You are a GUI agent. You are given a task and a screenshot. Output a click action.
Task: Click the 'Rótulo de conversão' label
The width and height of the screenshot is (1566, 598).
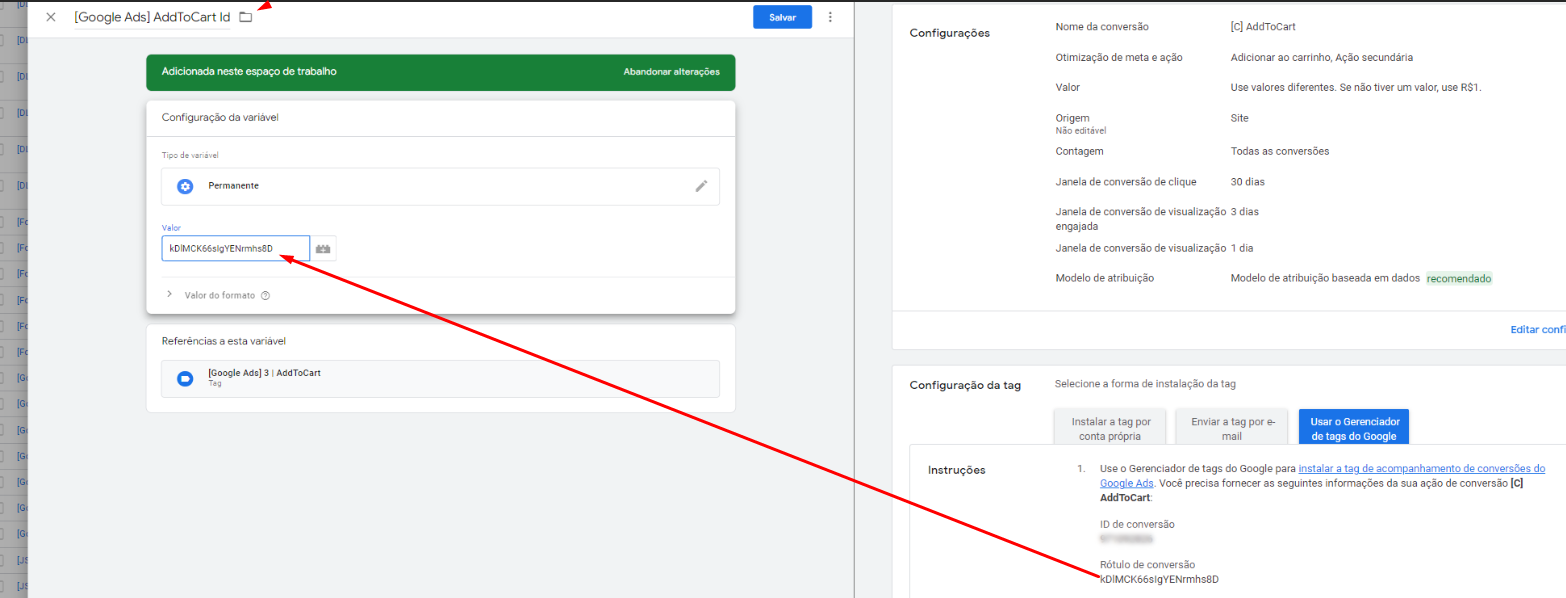coord(1147,564)
